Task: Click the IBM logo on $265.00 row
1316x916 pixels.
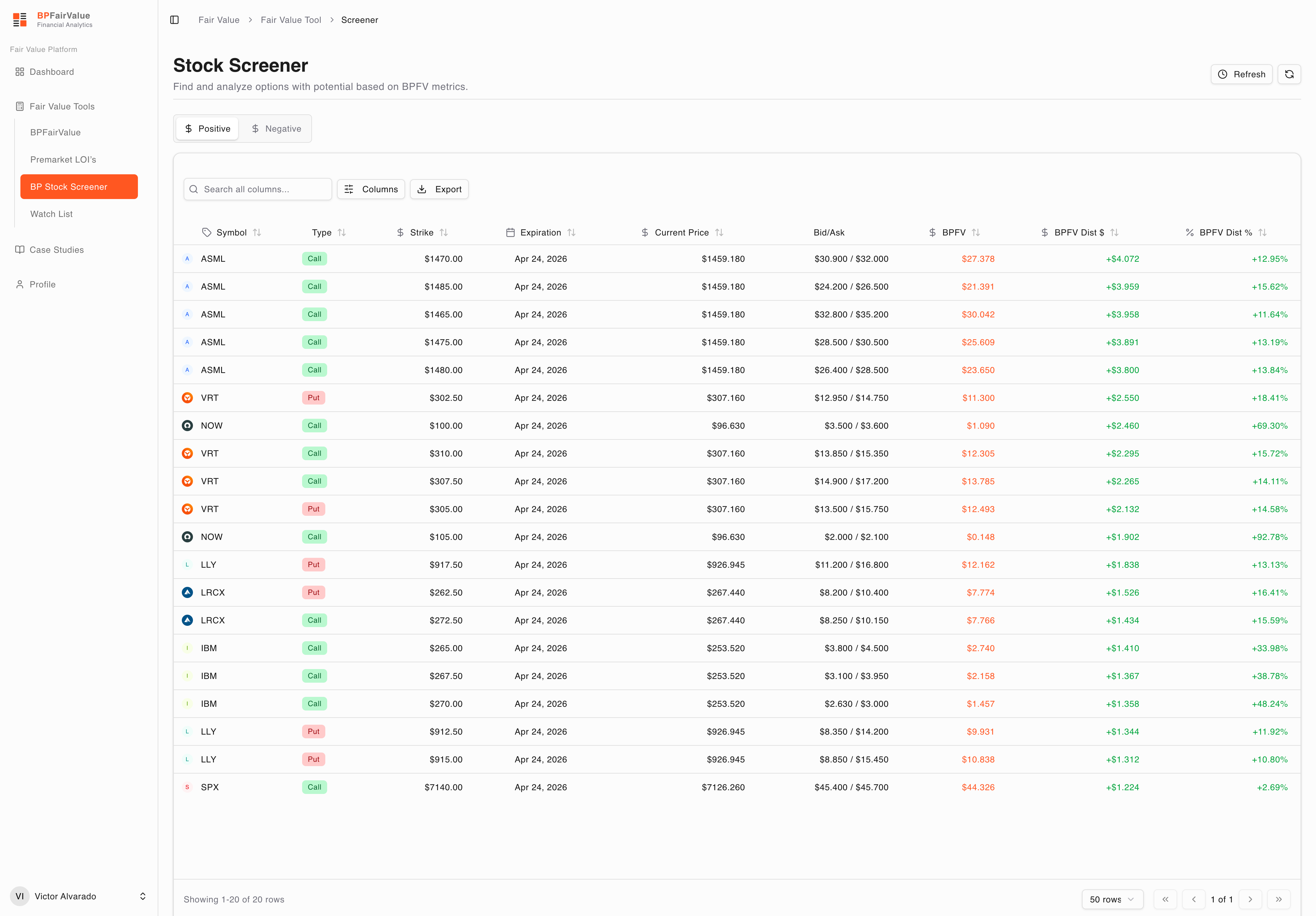Action: click(x=187, y=648)
